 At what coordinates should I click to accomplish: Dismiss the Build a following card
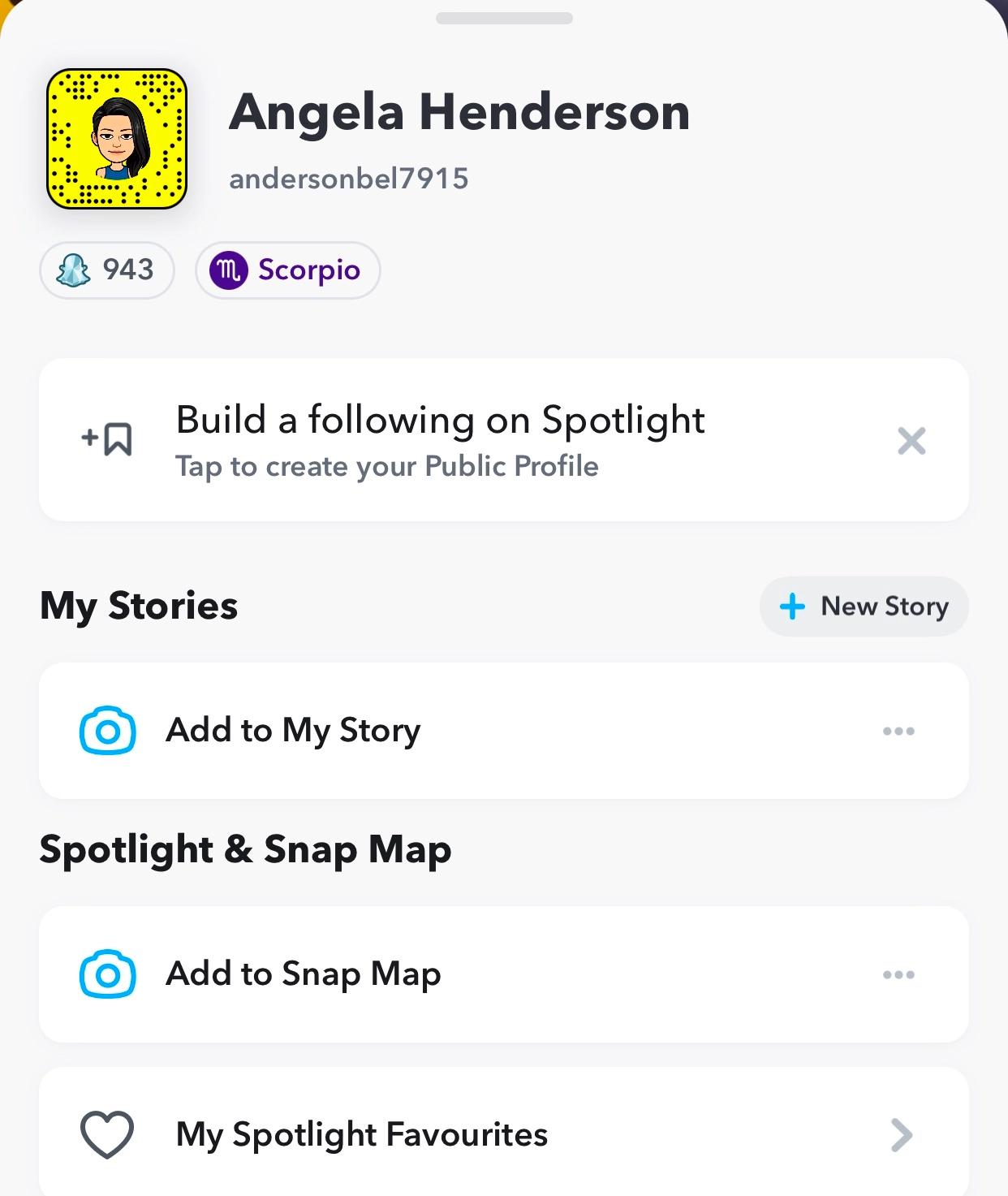point(911,441)
